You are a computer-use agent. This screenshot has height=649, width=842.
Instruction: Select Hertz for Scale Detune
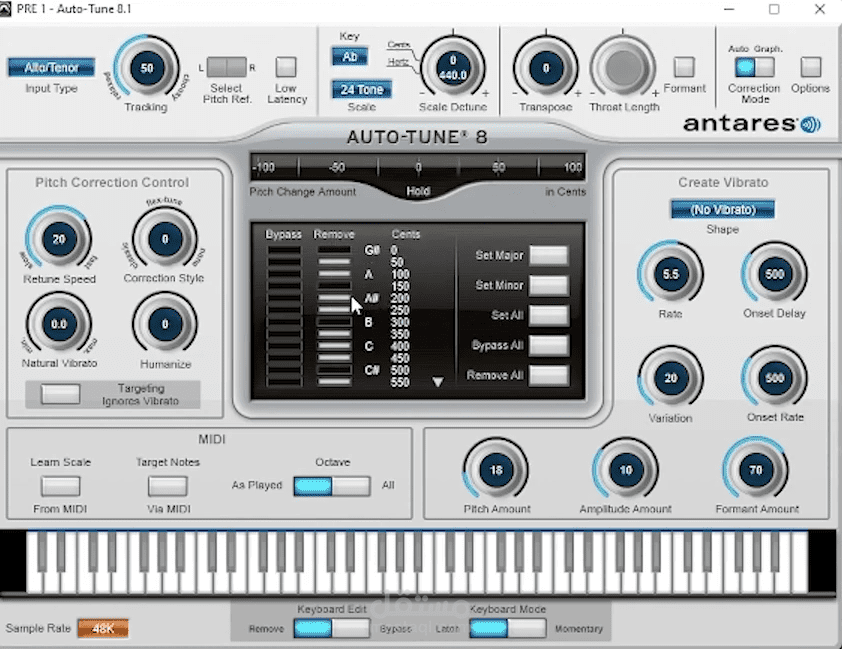[x=398, y=62]
